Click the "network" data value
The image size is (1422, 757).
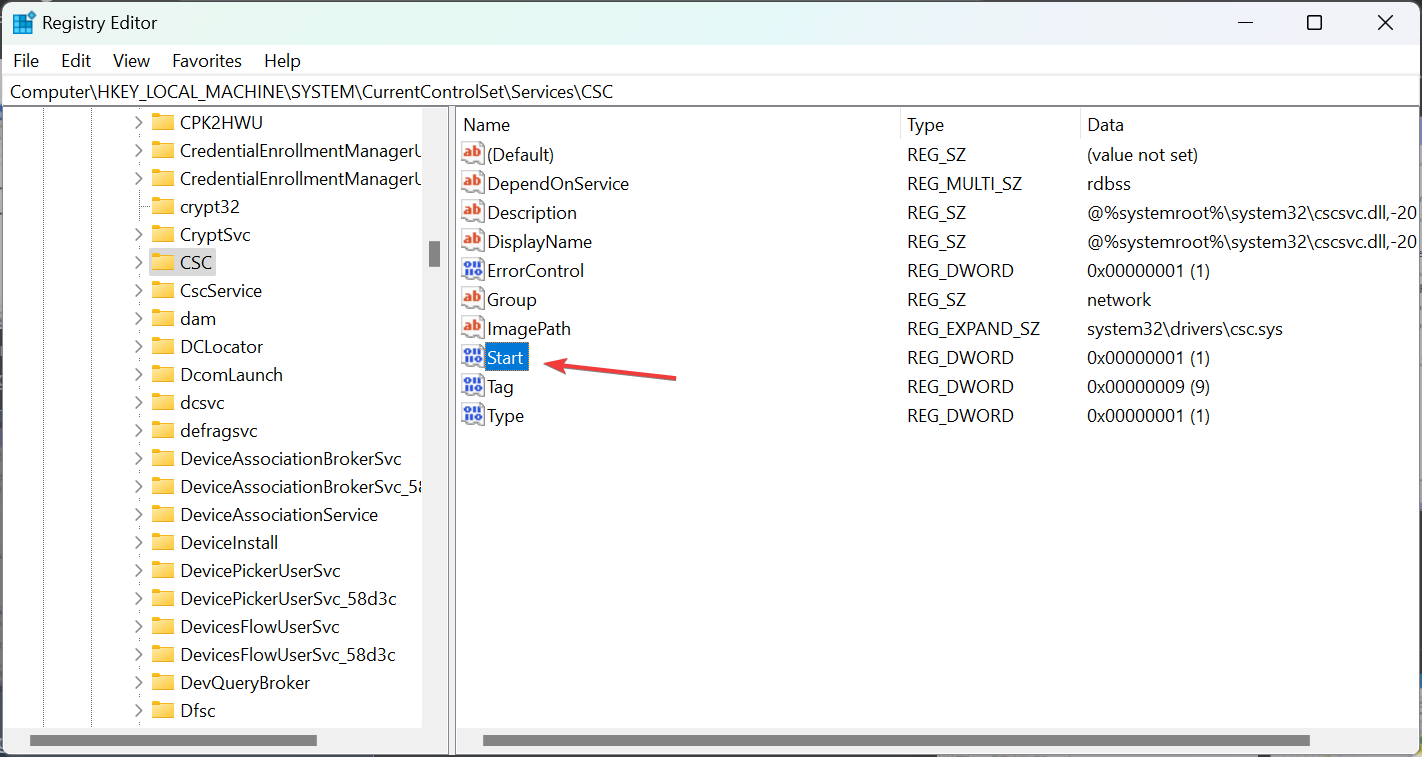point(1119,299)
